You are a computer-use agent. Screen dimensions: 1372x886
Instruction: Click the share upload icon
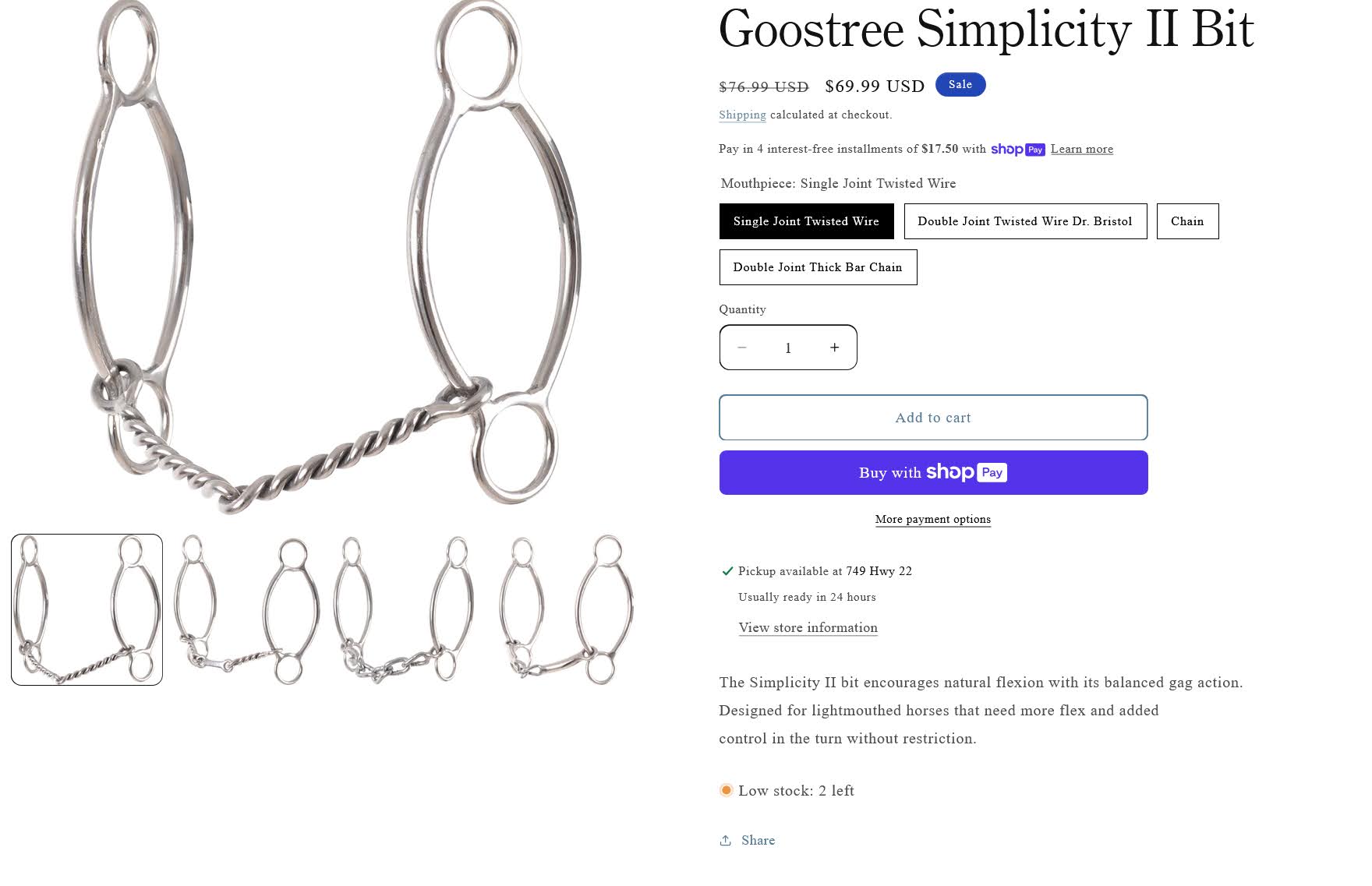pyautogui.click(x=726, y=840)
